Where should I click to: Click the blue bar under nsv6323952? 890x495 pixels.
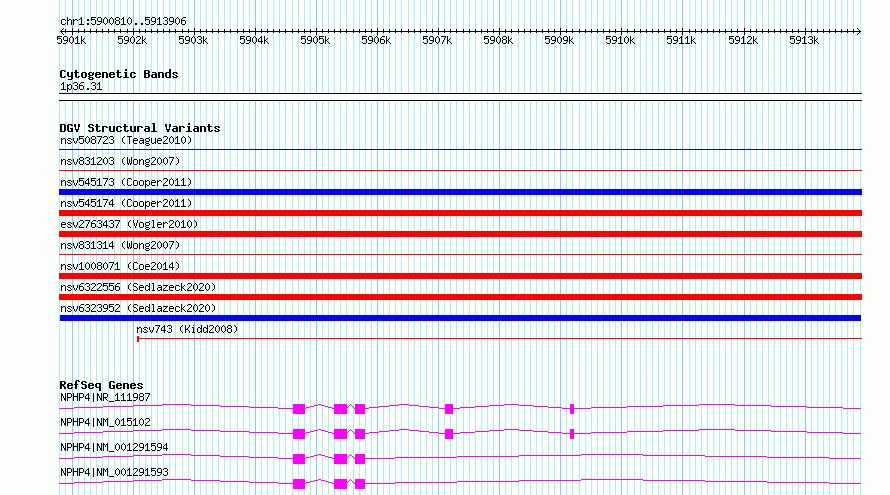460,318
